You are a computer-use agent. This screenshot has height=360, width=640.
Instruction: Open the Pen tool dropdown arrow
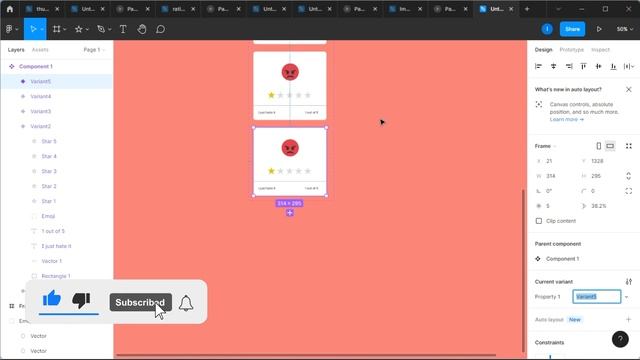109,29
